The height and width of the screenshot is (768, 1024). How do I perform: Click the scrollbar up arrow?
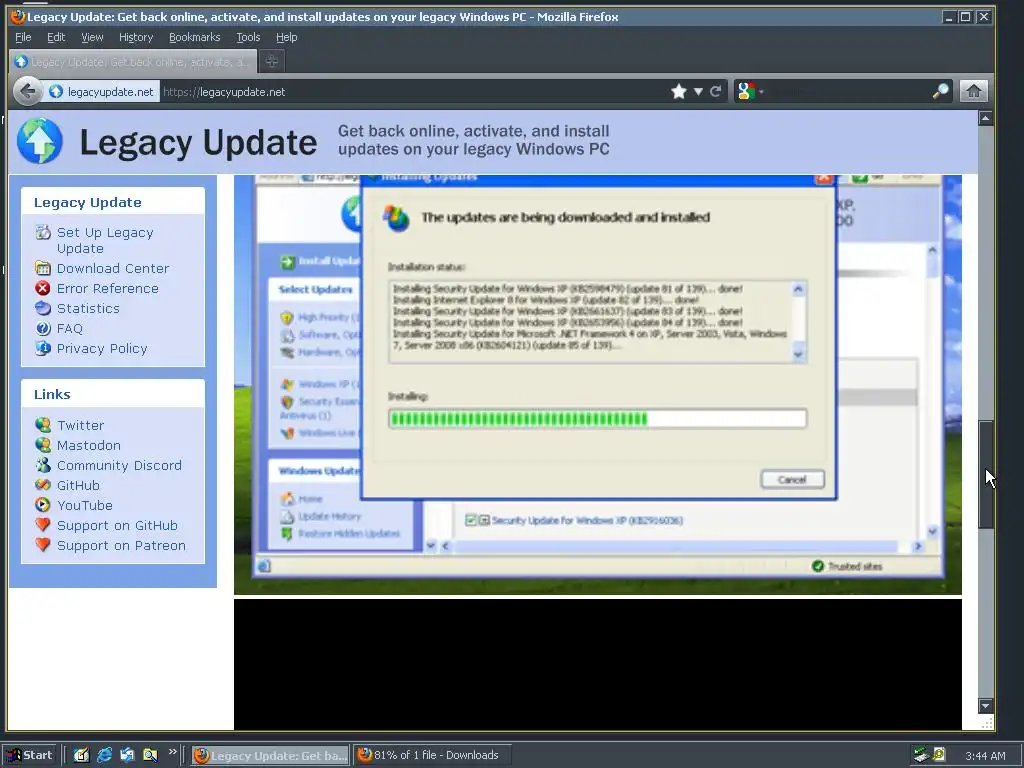pyautogui.click(x=985, y=118)
